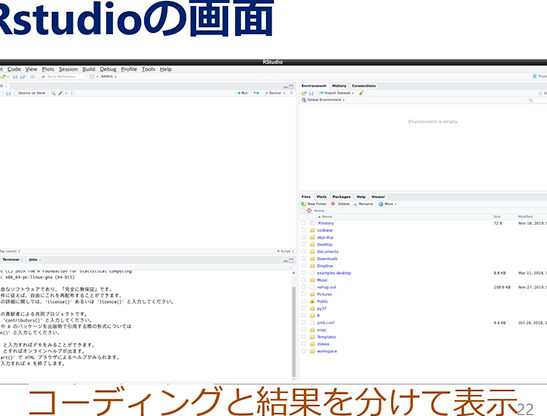Click the Home breadcrumb link
Image resolution: width=547 pixels, height=416 pixels.
click(319, 211)
